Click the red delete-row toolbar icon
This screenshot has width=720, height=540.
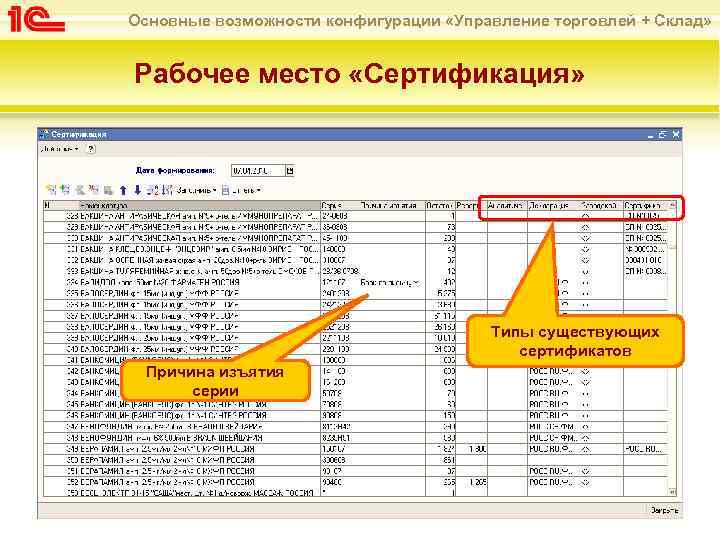(x=94, y=190)
